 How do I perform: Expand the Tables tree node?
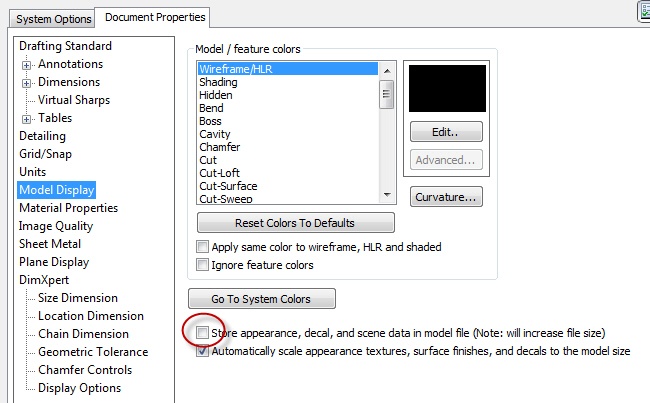pos(27,119)
